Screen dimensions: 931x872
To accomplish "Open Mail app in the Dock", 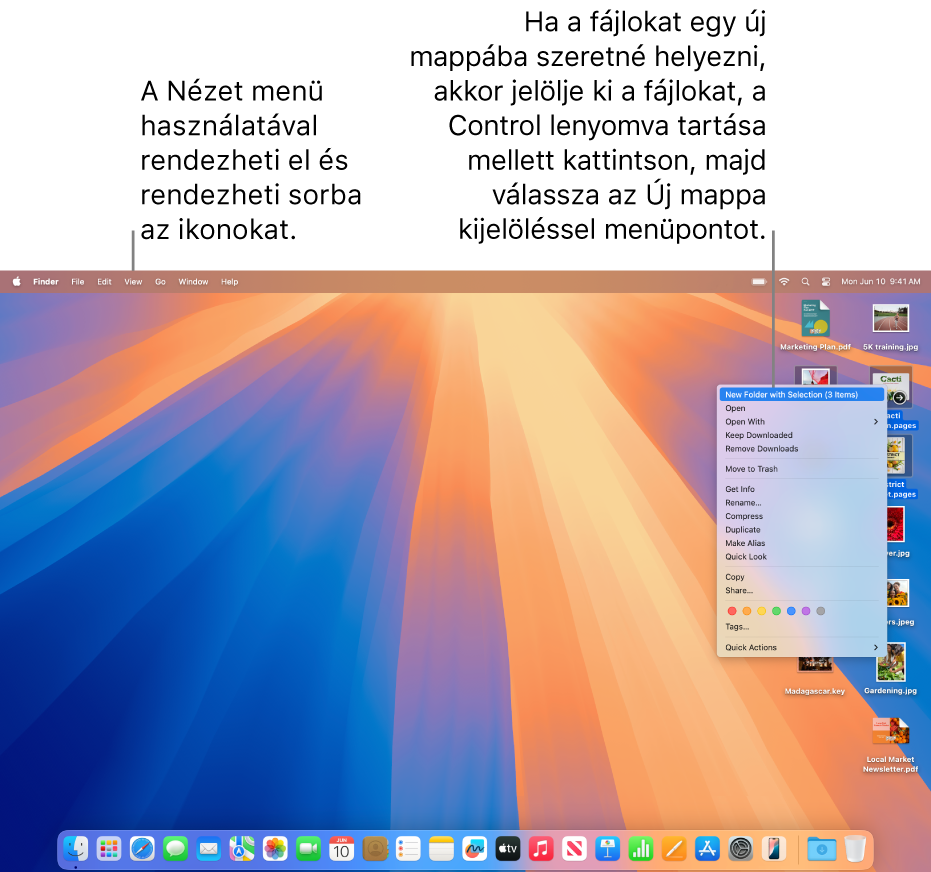I will tap(208, 849).
